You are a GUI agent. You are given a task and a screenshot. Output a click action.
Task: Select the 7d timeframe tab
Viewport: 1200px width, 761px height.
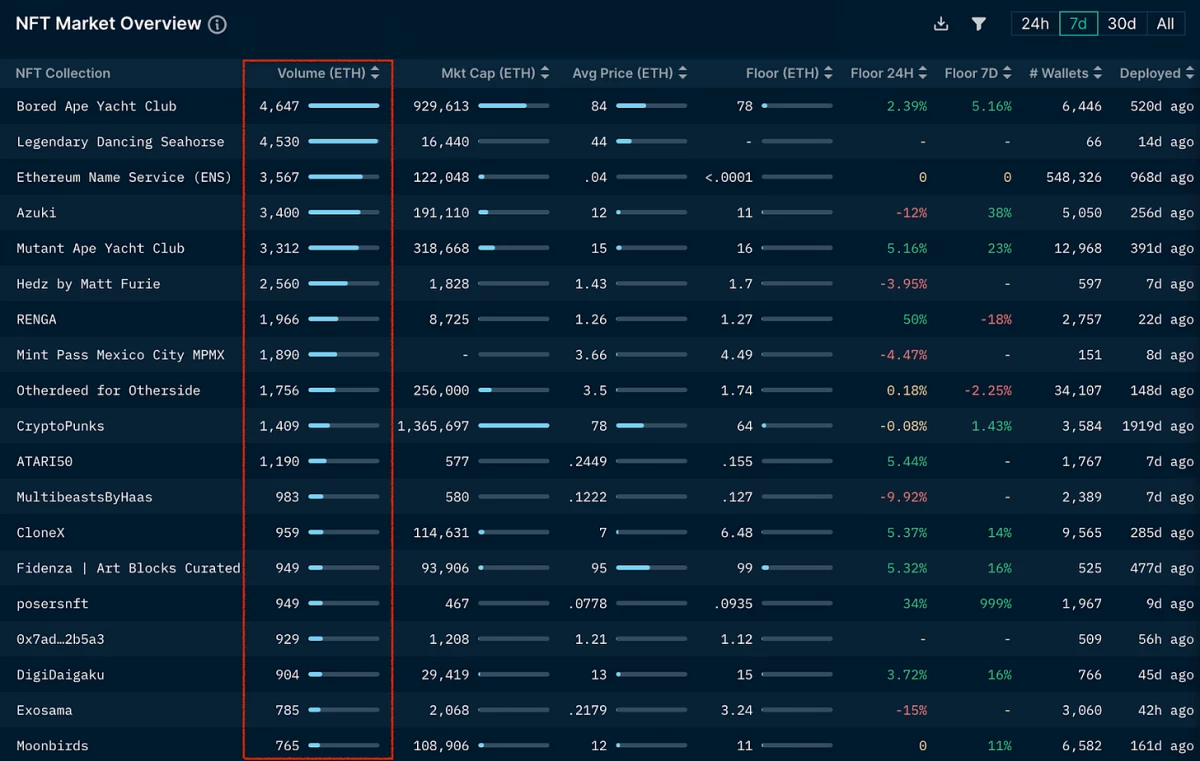[1078, 24]
